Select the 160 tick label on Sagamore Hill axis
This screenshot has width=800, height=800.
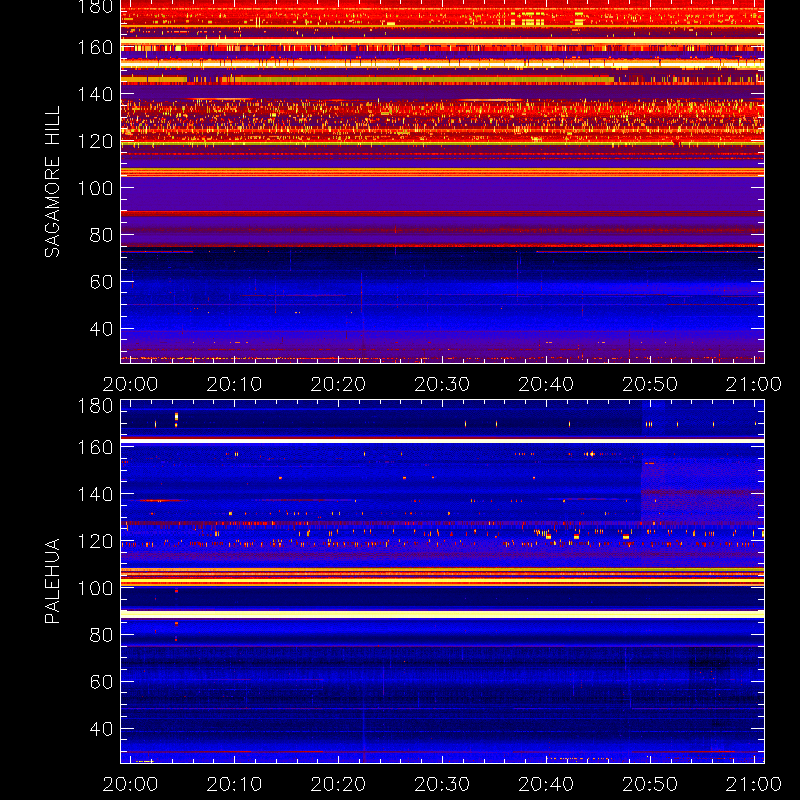[x=95, y=47]
